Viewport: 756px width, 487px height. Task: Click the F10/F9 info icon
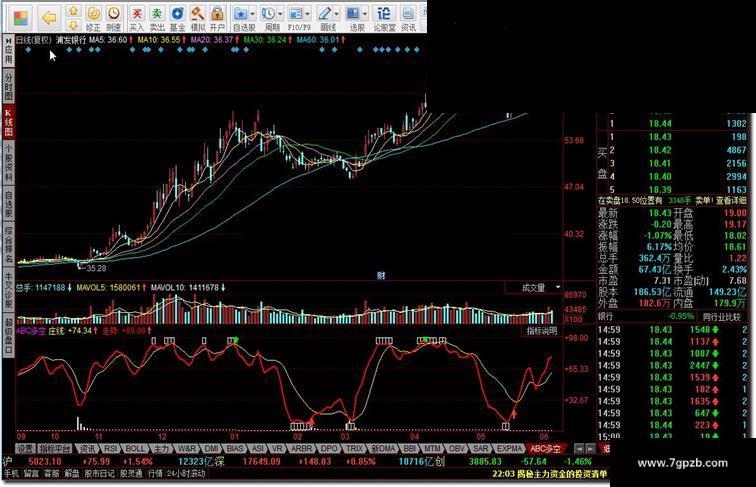point(296,14)
